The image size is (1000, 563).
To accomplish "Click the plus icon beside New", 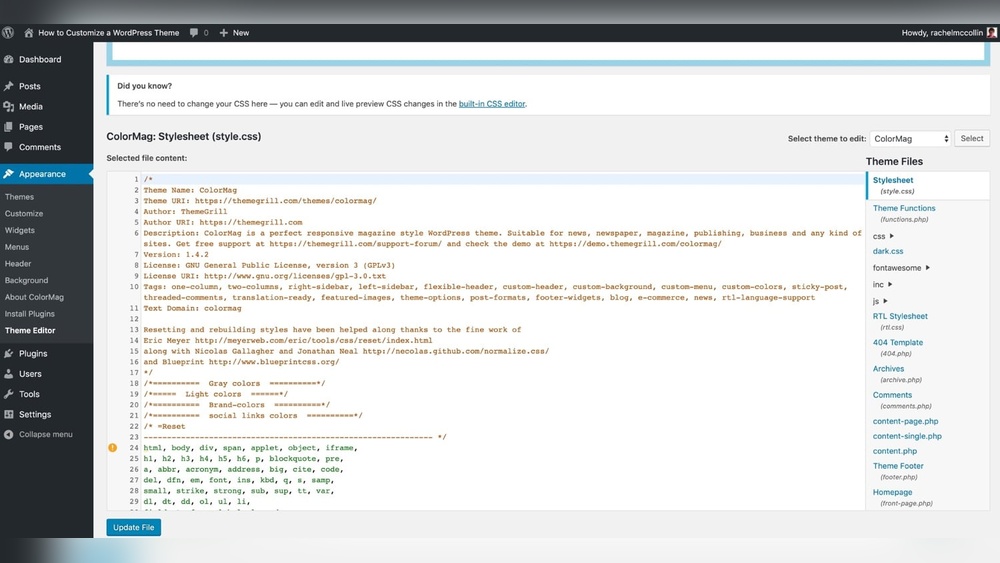I will pos(224,33).
